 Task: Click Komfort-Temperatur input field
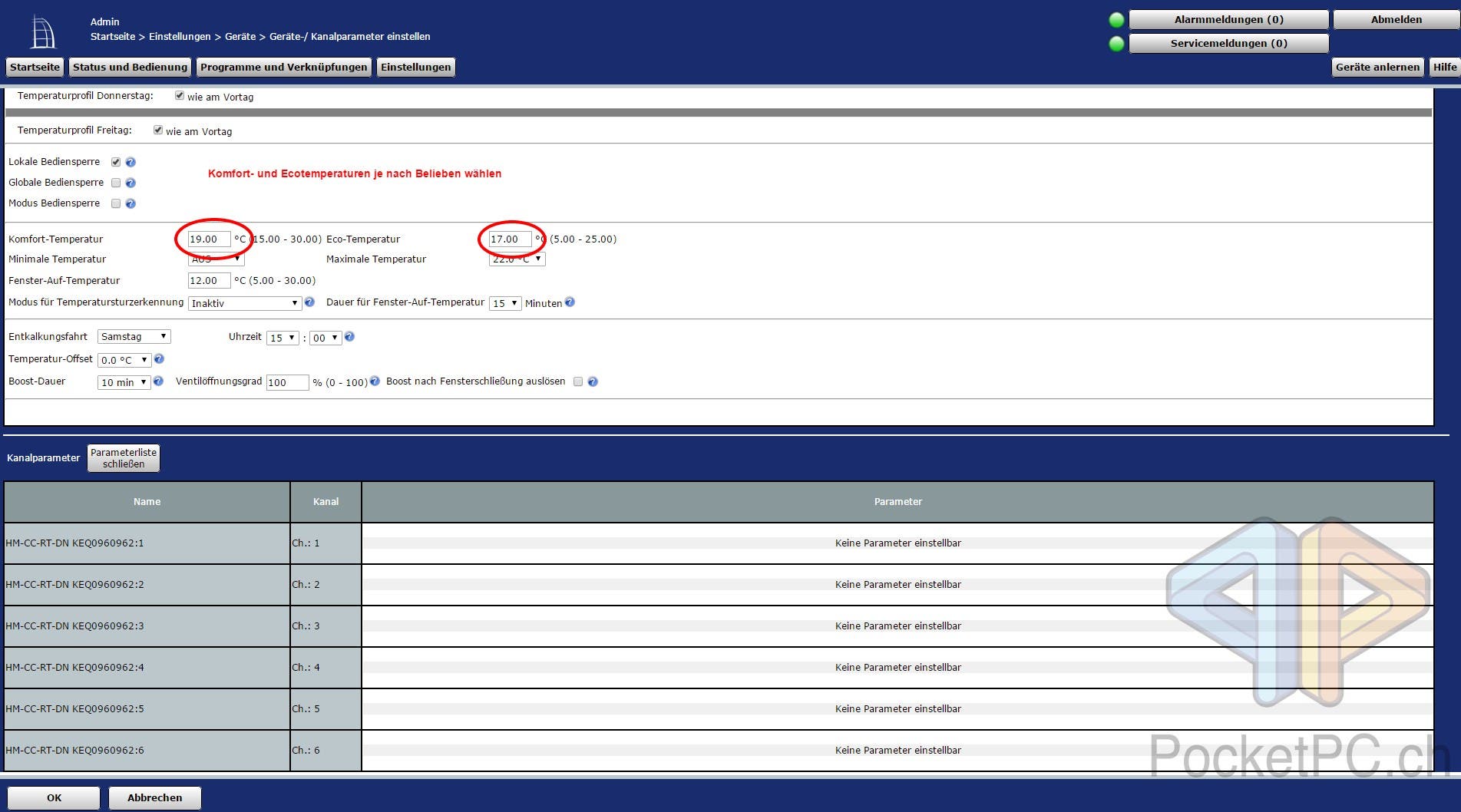coord(209,239)
